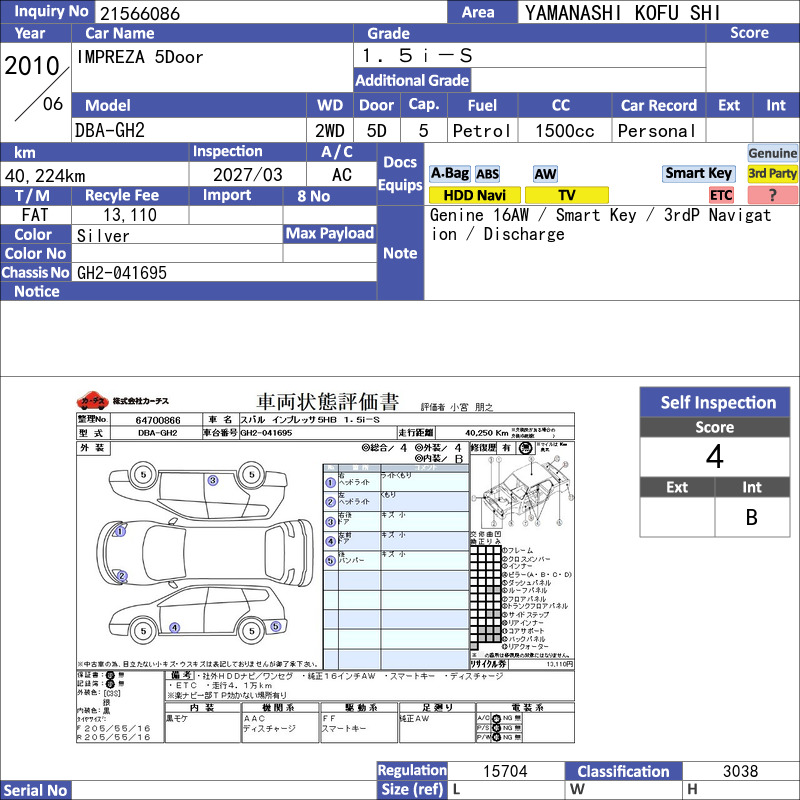
Task: Click grade value 1.5i-S
Action: [x=417, y=56]
